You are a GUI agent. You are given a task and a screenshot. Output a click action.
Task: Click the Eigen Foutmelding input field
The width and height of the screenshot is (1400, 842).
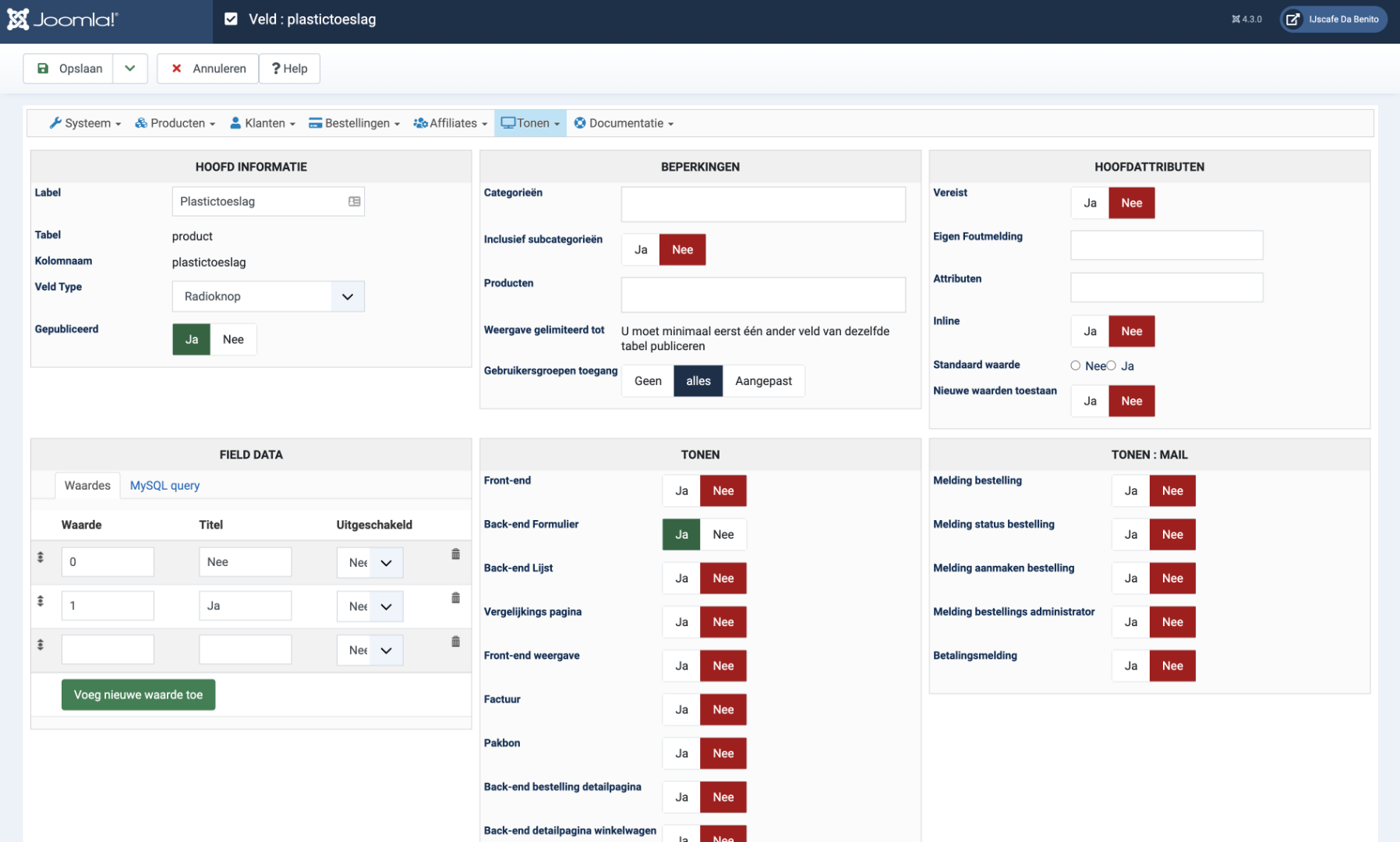click(1166, 245)
